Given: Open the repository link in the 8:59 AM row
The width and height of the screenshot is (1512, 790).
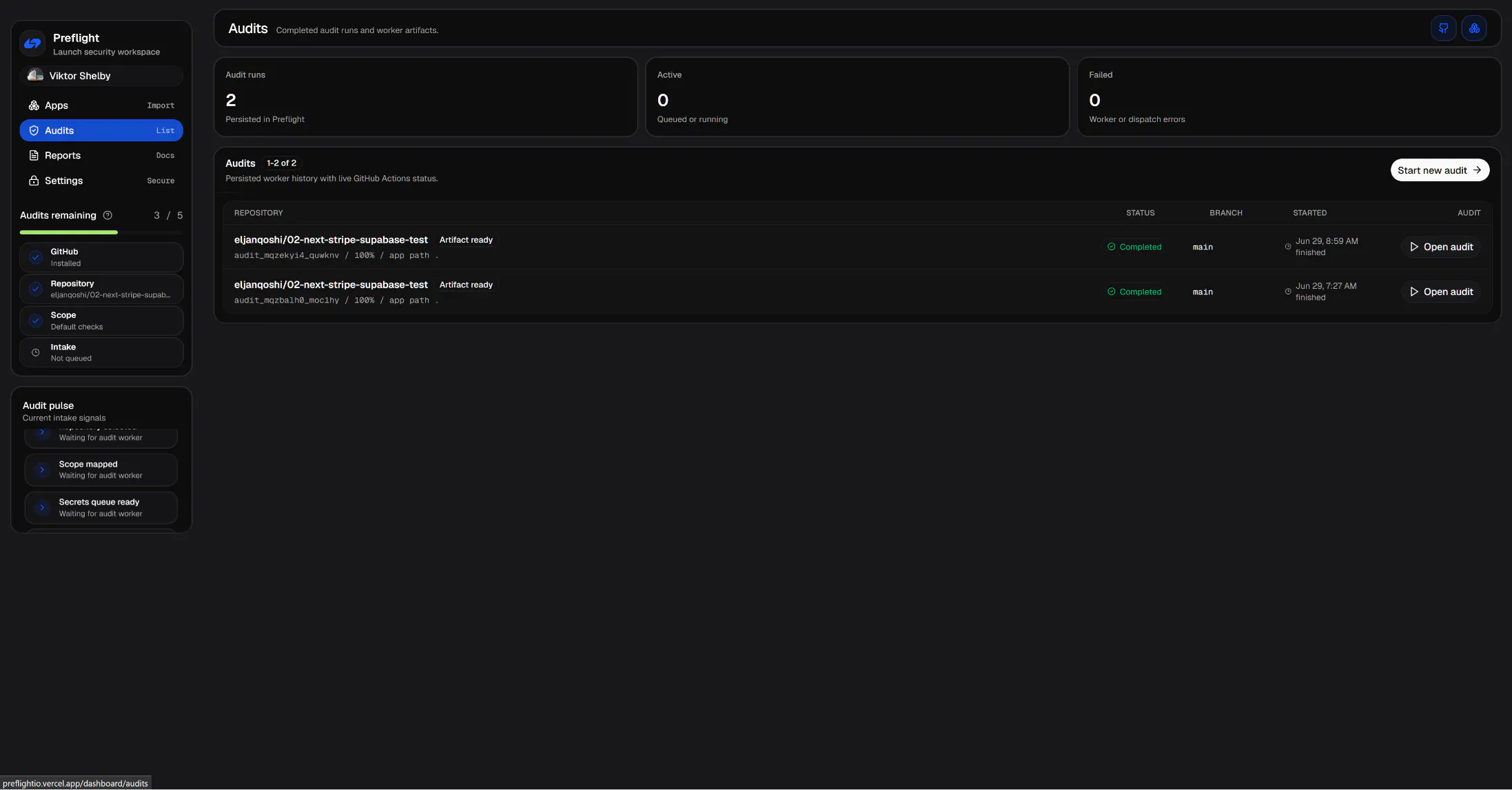Looking at the screenshot, I should coord(331,240).
